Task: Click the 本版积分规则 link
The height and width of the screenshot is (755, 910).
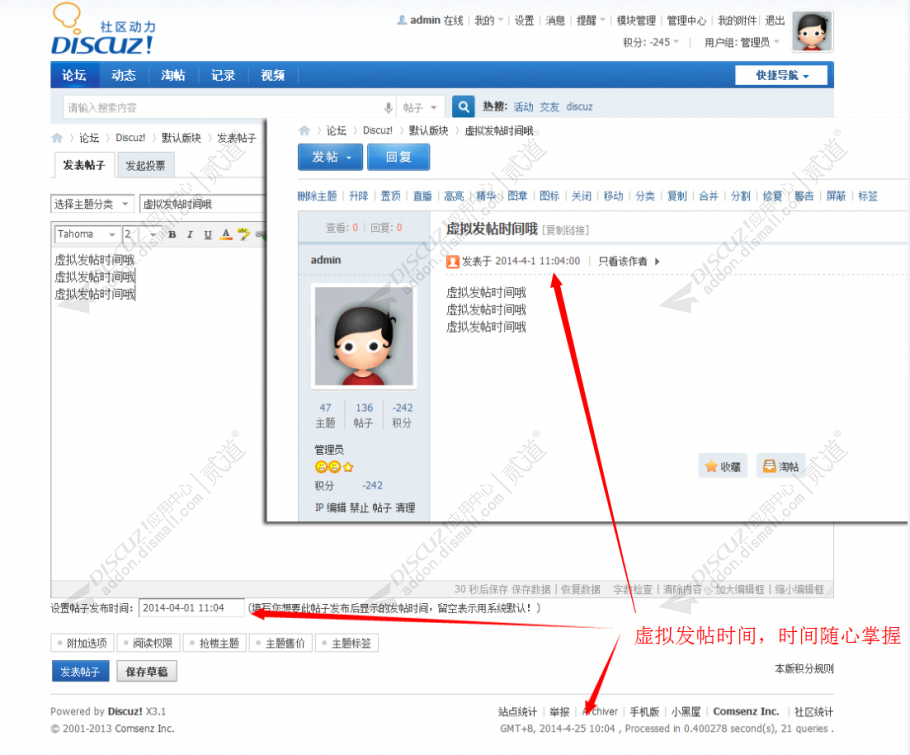Action: pyautogui.click(x=804, y=669)
